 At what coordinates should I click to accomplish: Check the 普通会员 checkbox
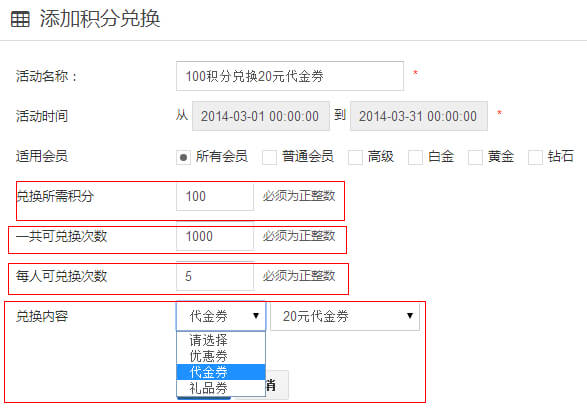click(270, 157)
